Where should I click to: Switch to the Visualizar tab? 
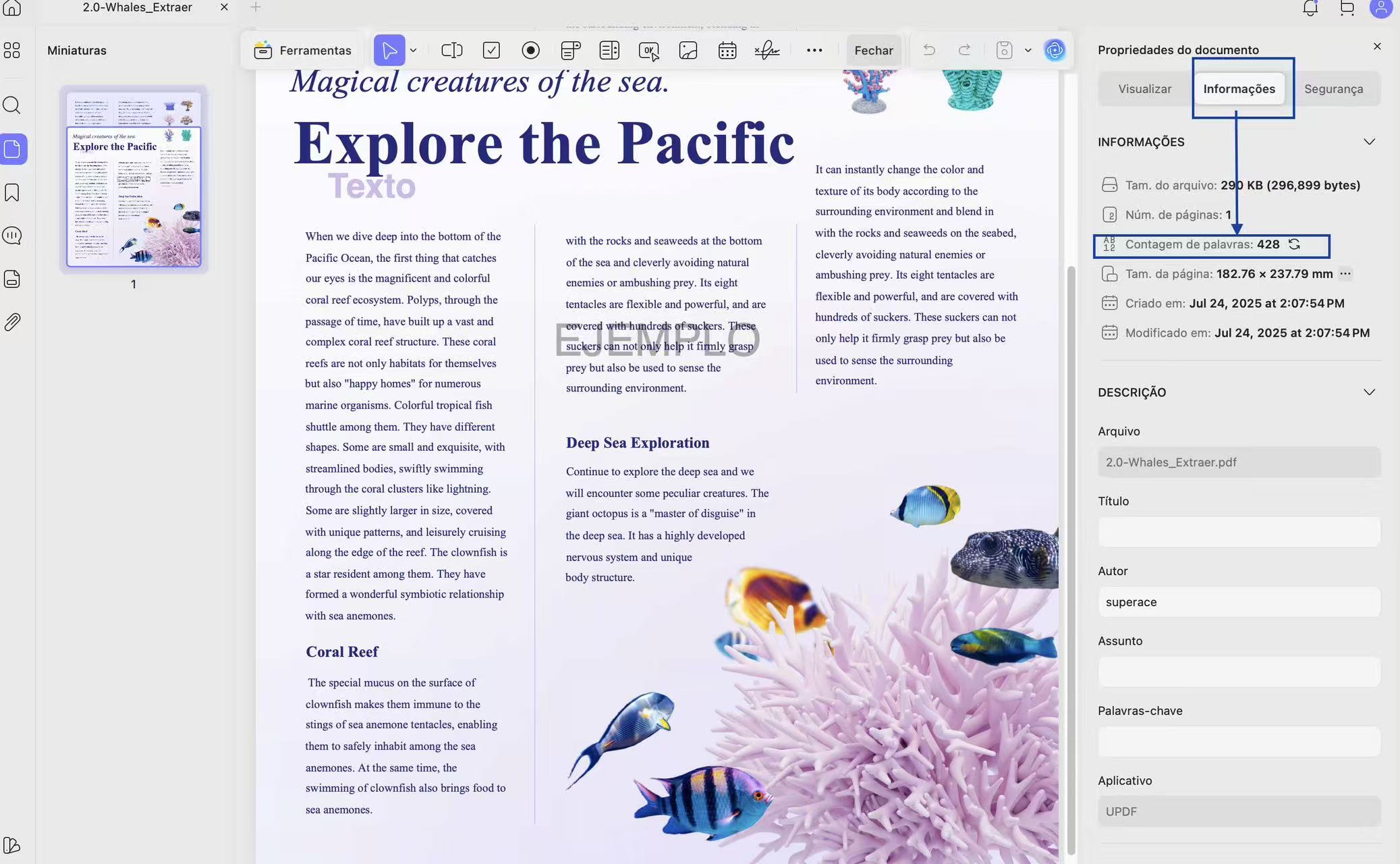(1144, 89)
